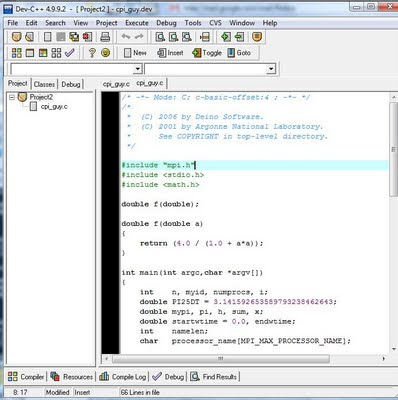
Task: Create a new blank source file
Action: coord(48,37)
